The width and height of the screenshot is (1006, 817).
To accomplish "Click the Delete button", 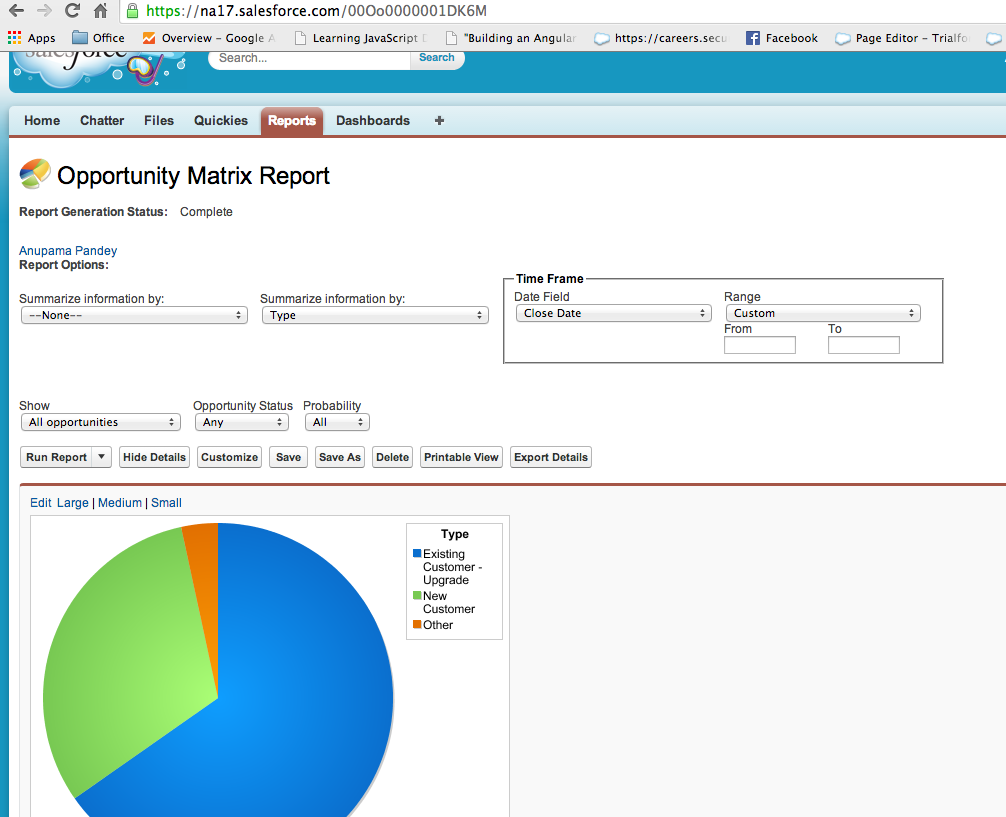I will (392, 457).
